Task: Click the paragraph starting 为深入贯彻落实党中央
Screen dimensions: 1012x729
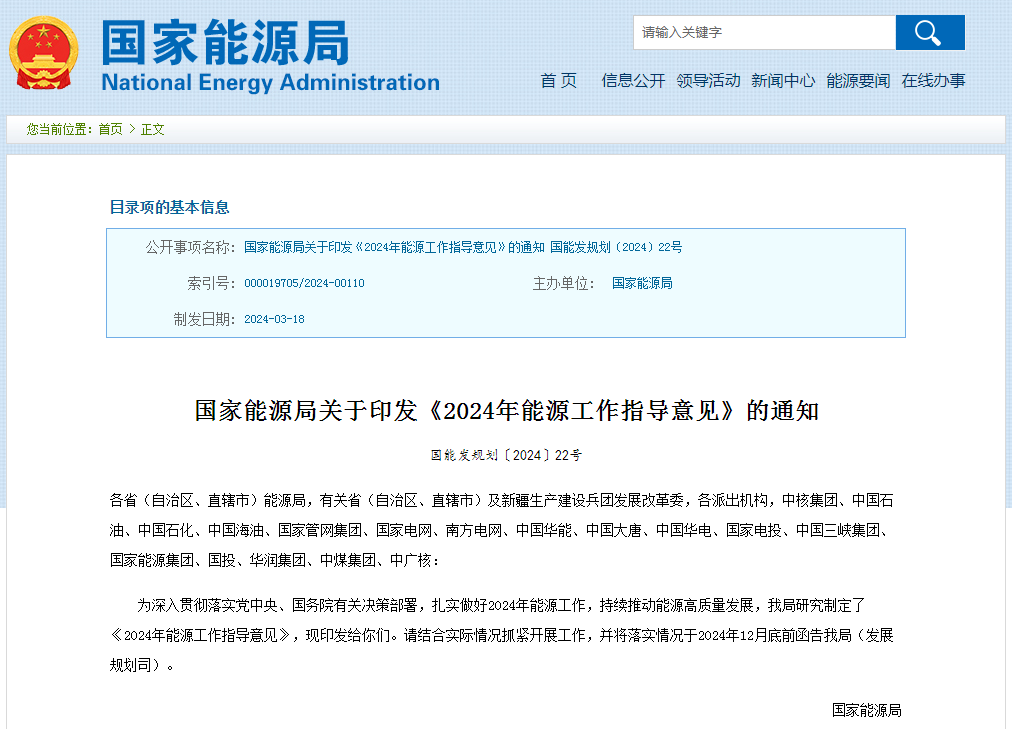Action: pos(501,635)
